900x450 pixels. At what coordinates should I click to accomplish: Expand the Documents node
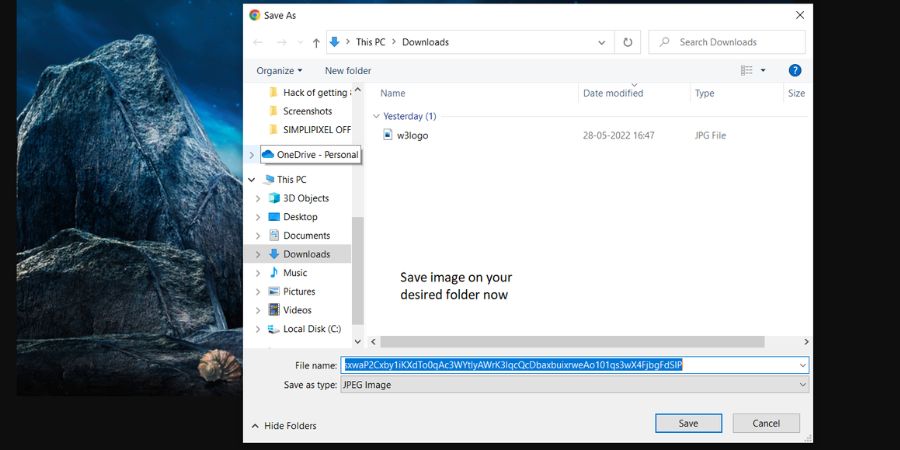tap(258, 235)
